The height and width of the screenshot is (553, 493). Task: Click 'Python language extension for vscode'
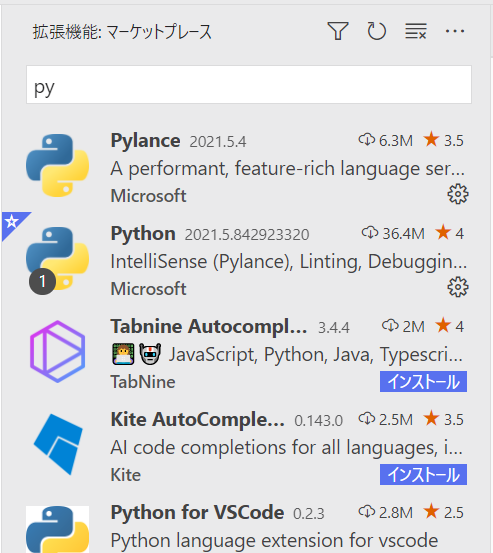[274, 541]
